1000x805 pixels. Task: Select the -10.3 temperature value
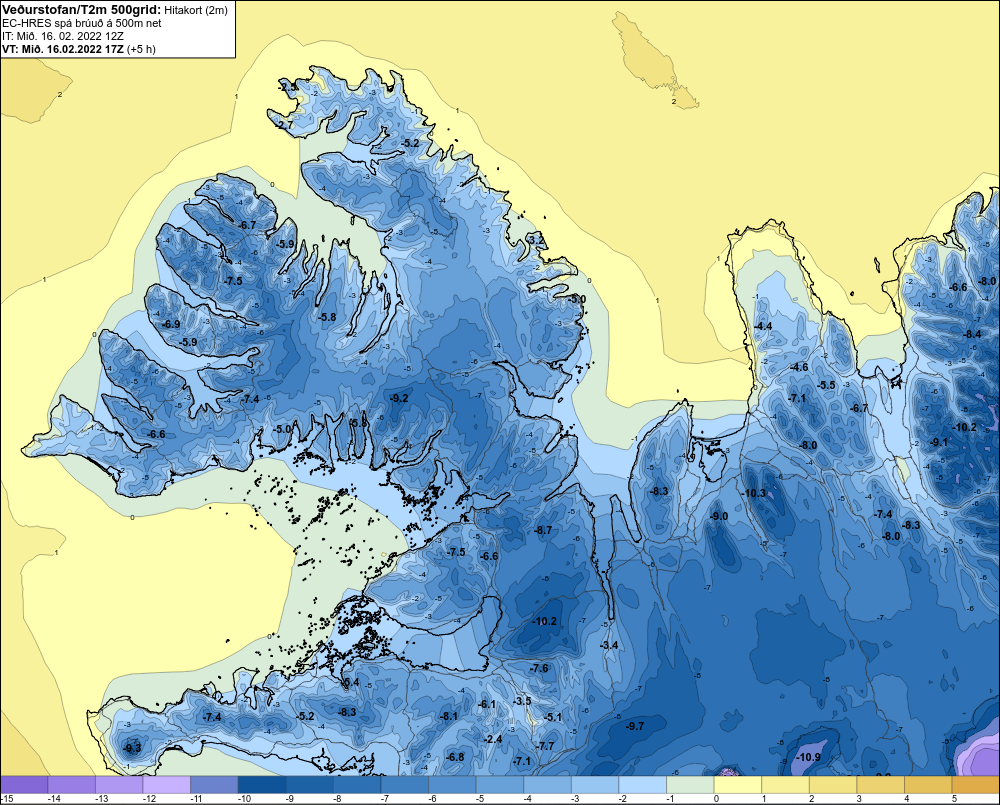click(754, 493)
